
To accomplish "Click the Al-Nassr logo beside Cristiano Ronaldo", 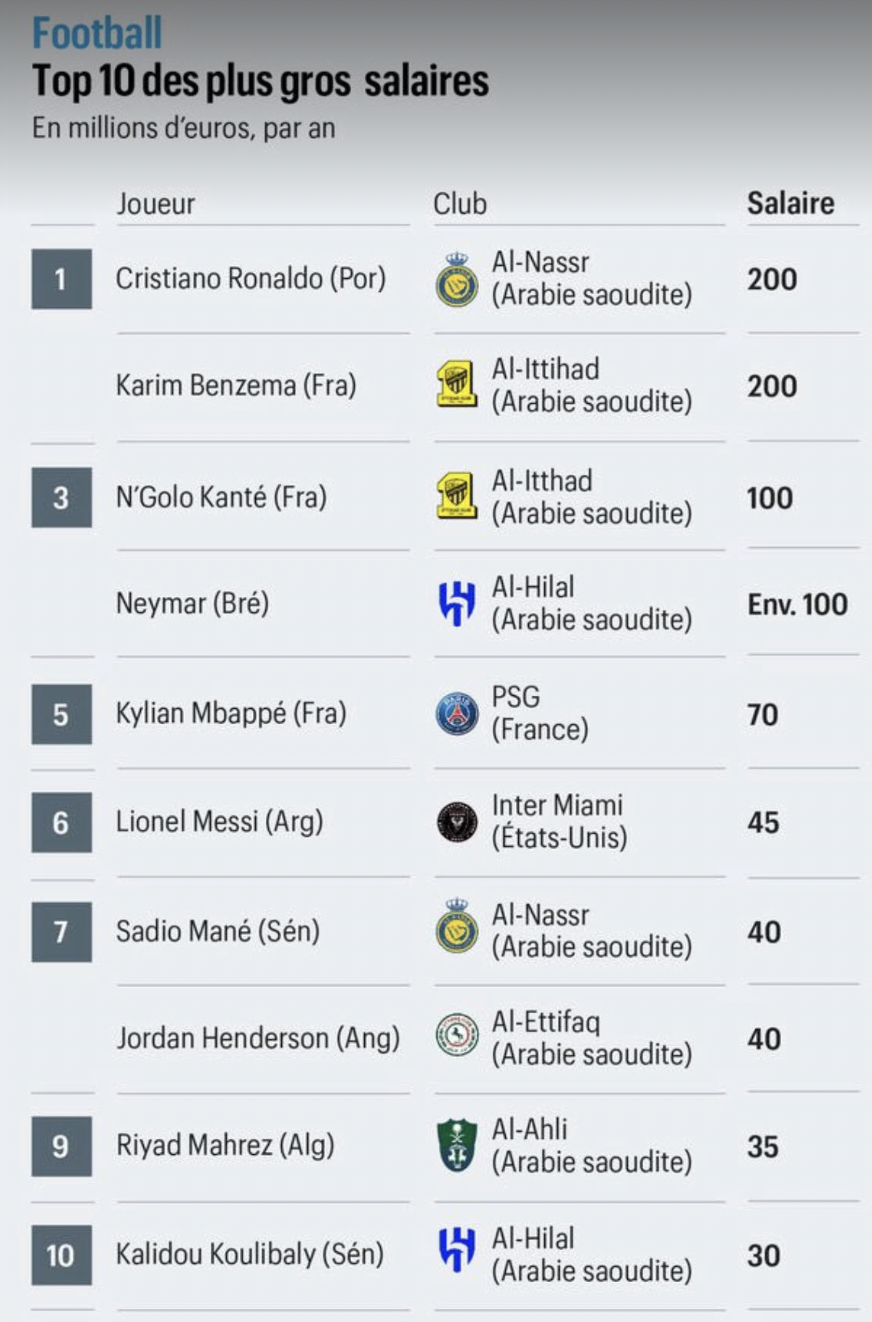I will pyautogui.click(x=457, y=279).
